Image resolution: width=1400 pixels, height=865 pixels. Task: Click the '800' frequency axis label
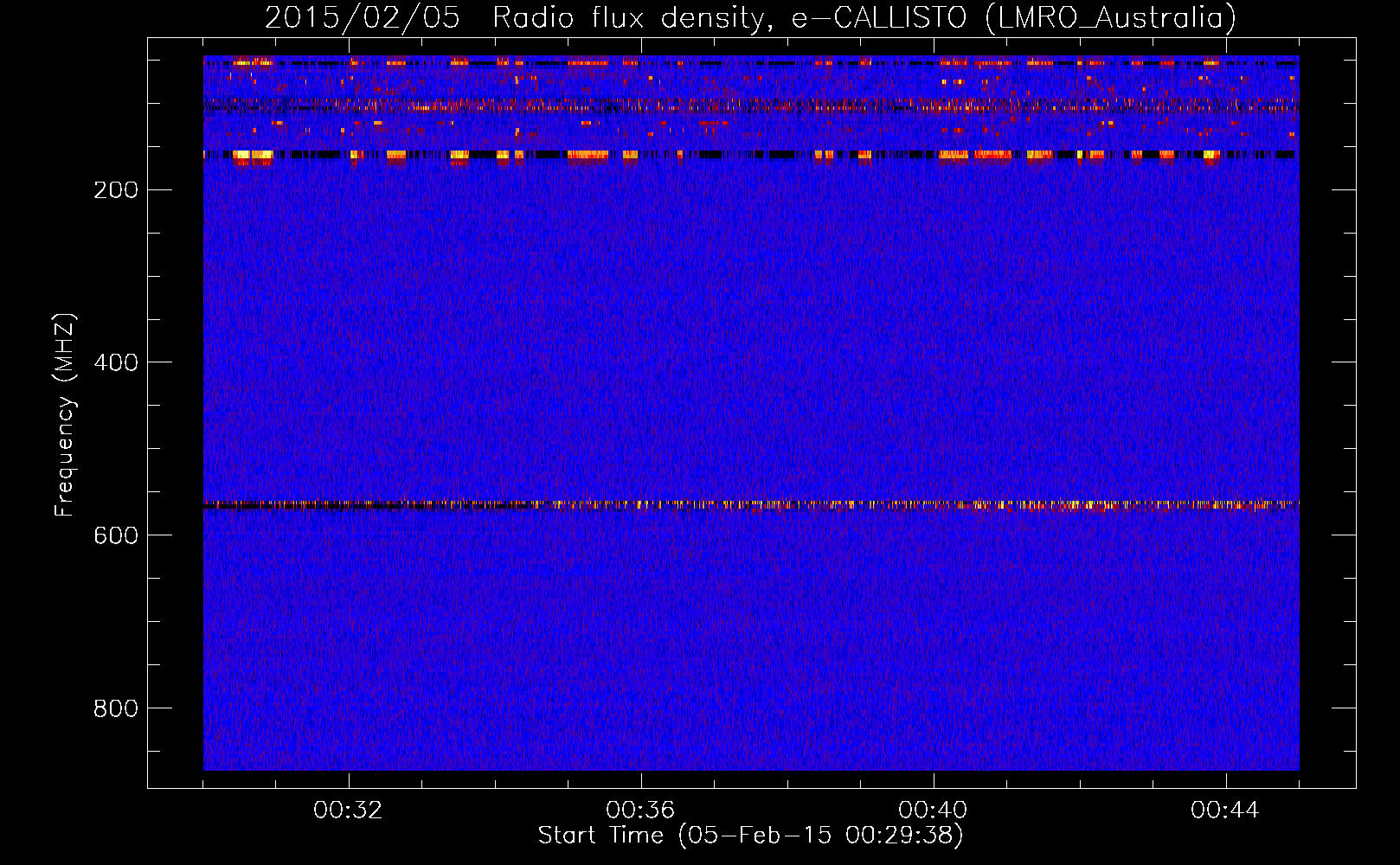[116, 708]
